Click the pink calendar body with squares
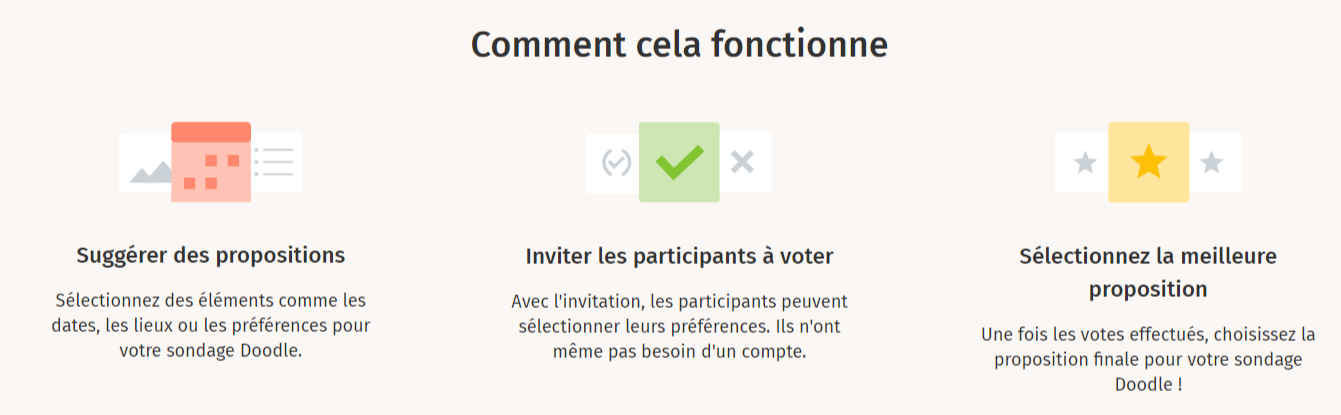This screenshot has height=415, width=1341. click(211, 172)
